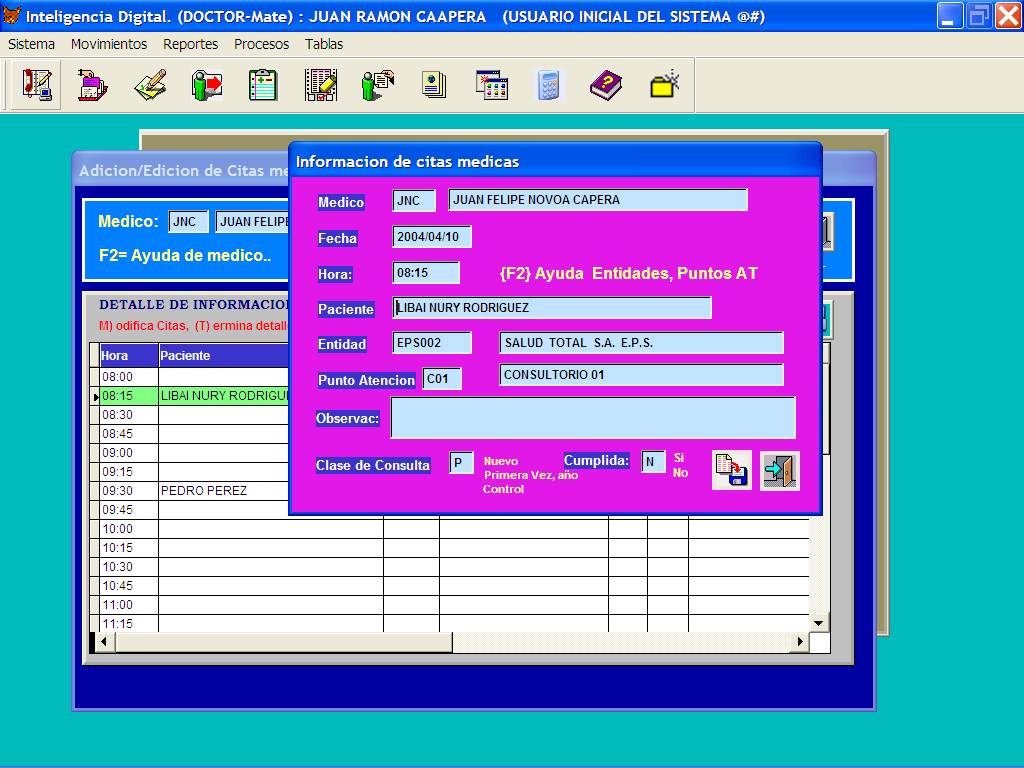Image resolution: width=1024 pixels, height=768 pixels.
Task: Click the grid's vertical scroll down arrow
Action: point(819,623)
